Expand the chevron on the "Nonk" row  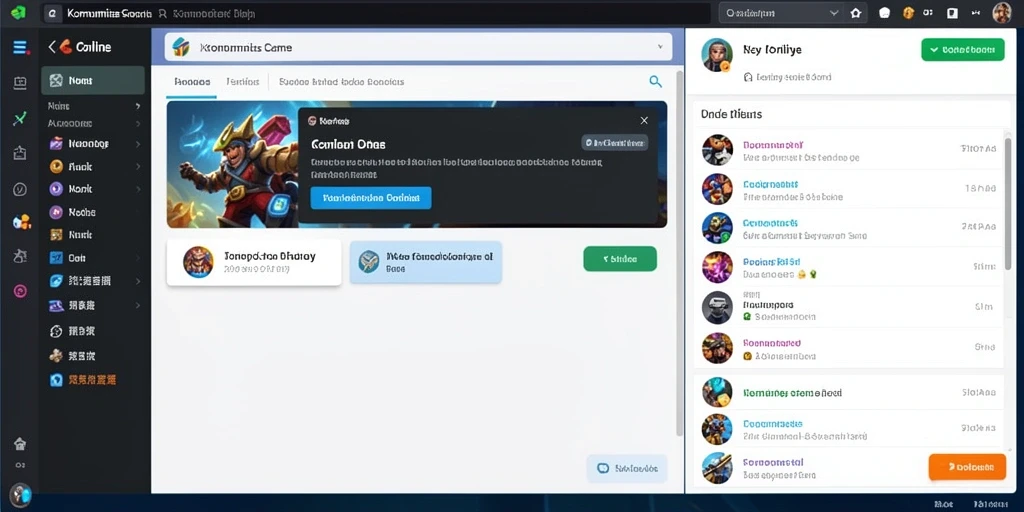[138, 189]
